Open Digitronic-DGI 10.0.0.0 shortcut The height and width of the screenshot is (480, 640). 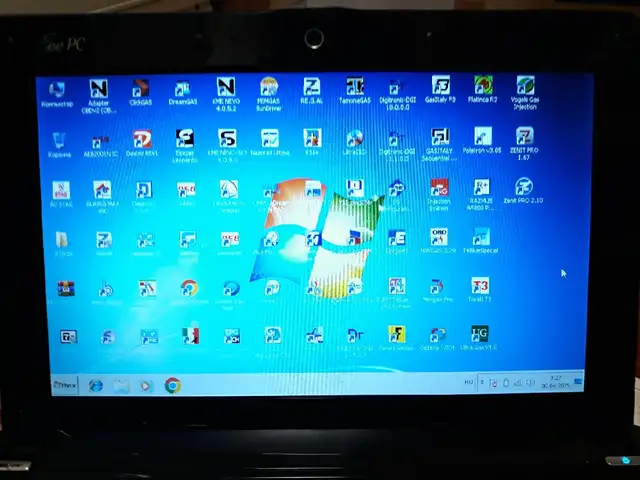click(397, 95)
